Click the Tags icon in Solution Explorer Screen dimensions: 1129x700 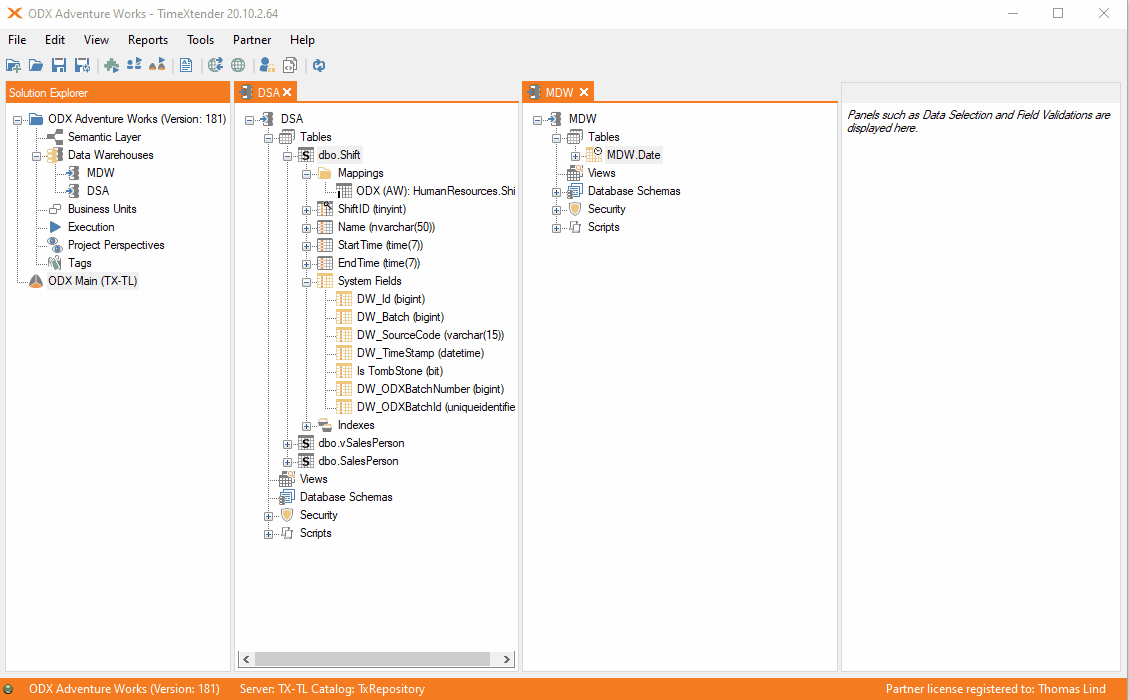click(x=55, y=263)
